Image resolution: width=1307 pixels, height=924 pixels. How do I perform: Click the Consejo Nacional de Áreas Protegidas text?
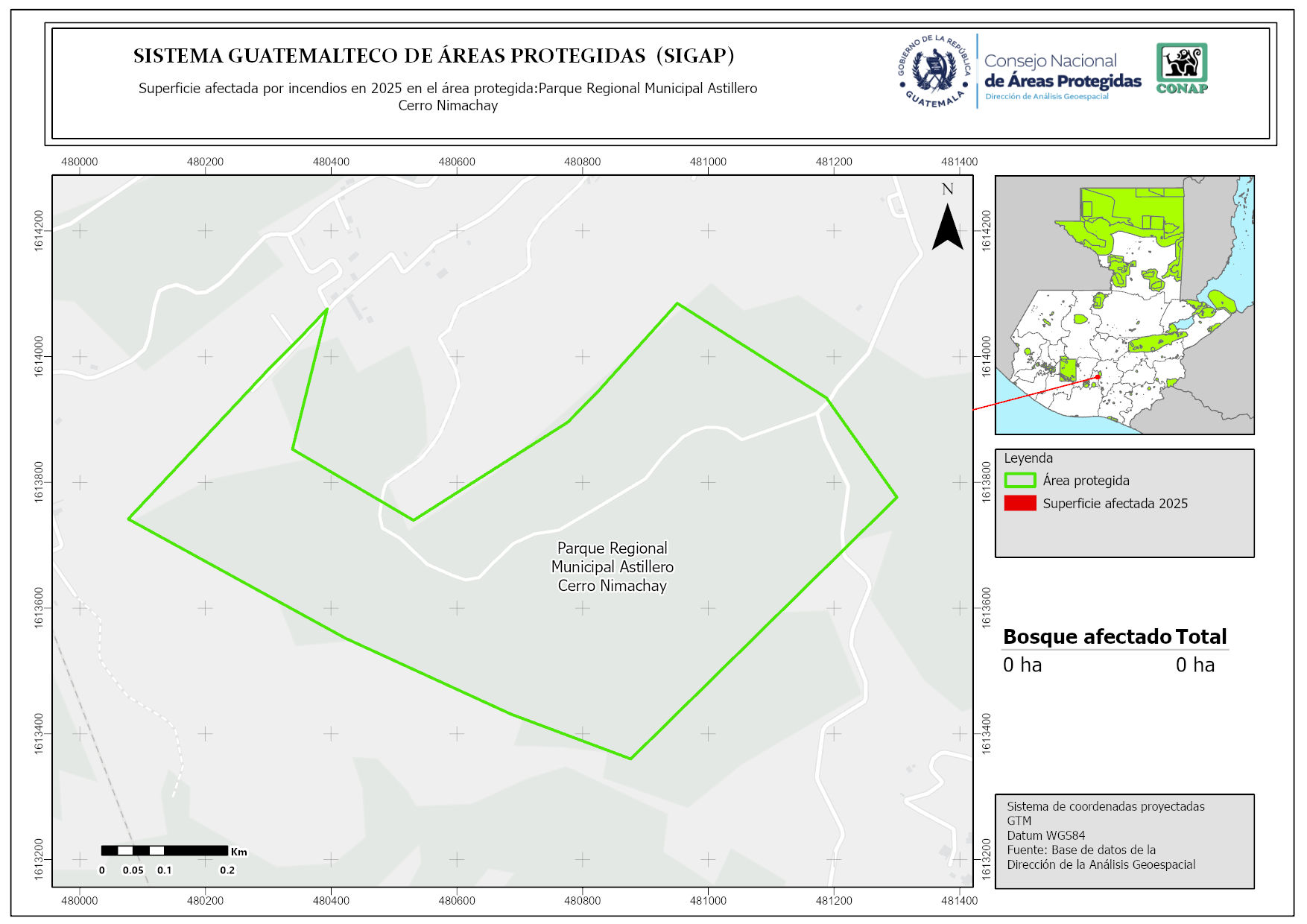(1062, 72)
